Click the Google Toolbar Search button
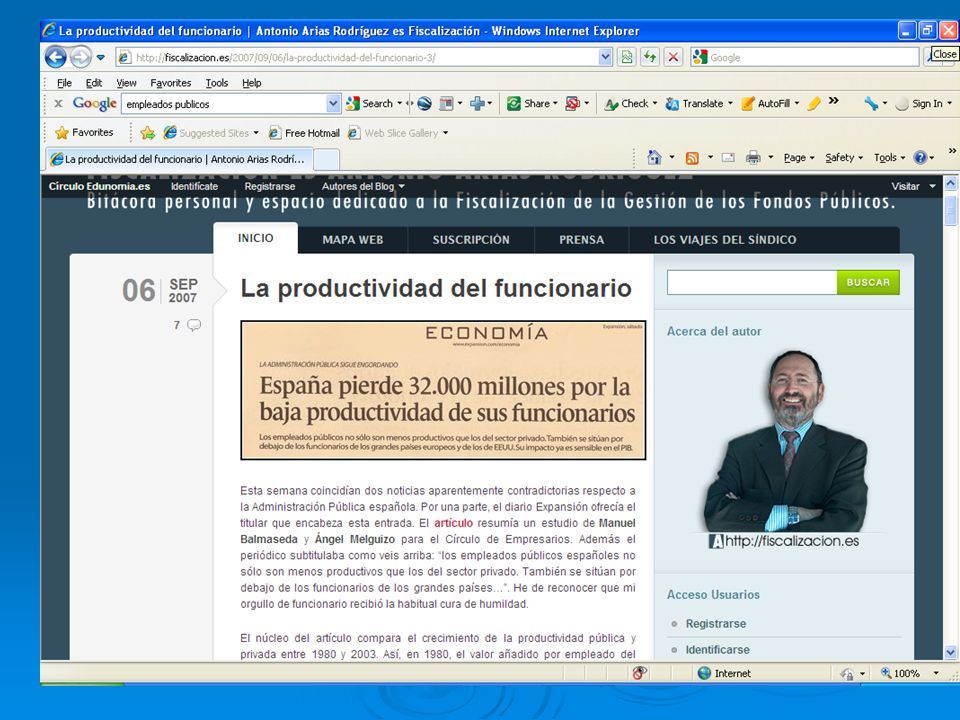Image resolution: width=960 pixels, height=720 pixels. pyautogui.click(x=369, y=103)
